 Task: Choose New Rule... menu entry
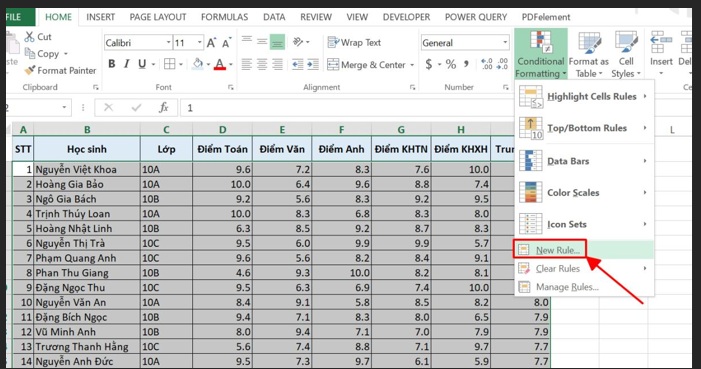[x=584, y=250]
